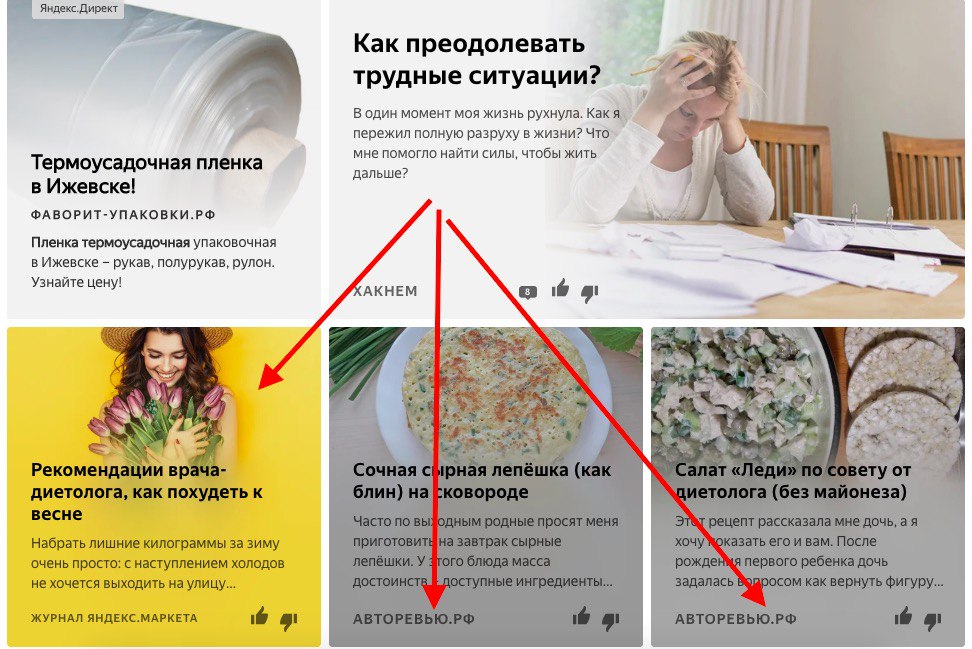This screenshot has width=972, height=649.
Task: Click the Яндекс.Директ ad label
Action: [79, 9]
